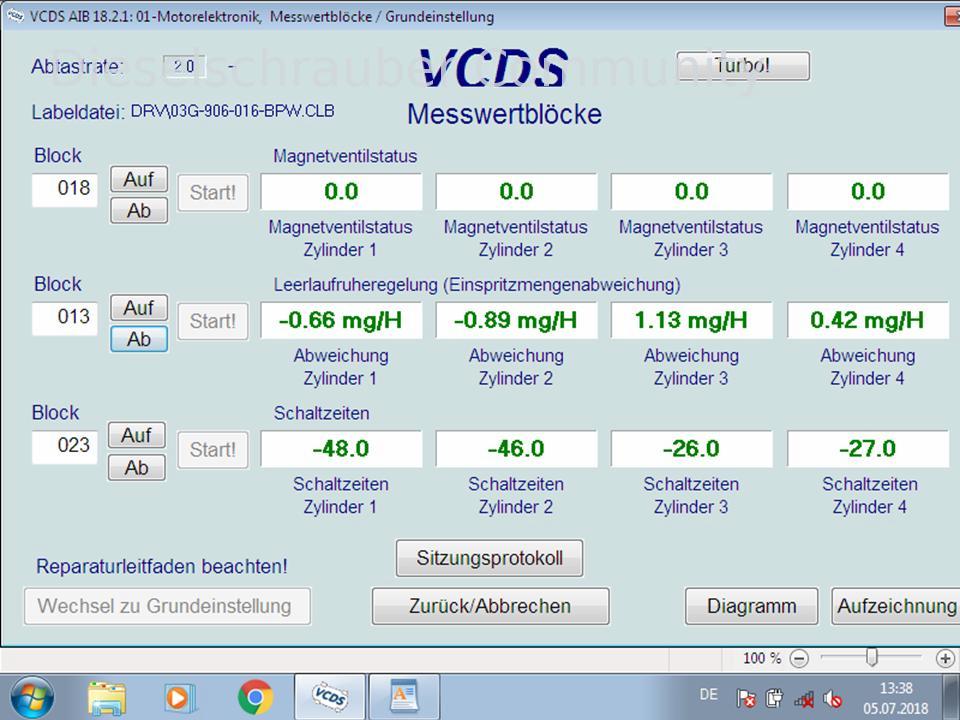Open File Explorer from the taskbar

(107, 697)
